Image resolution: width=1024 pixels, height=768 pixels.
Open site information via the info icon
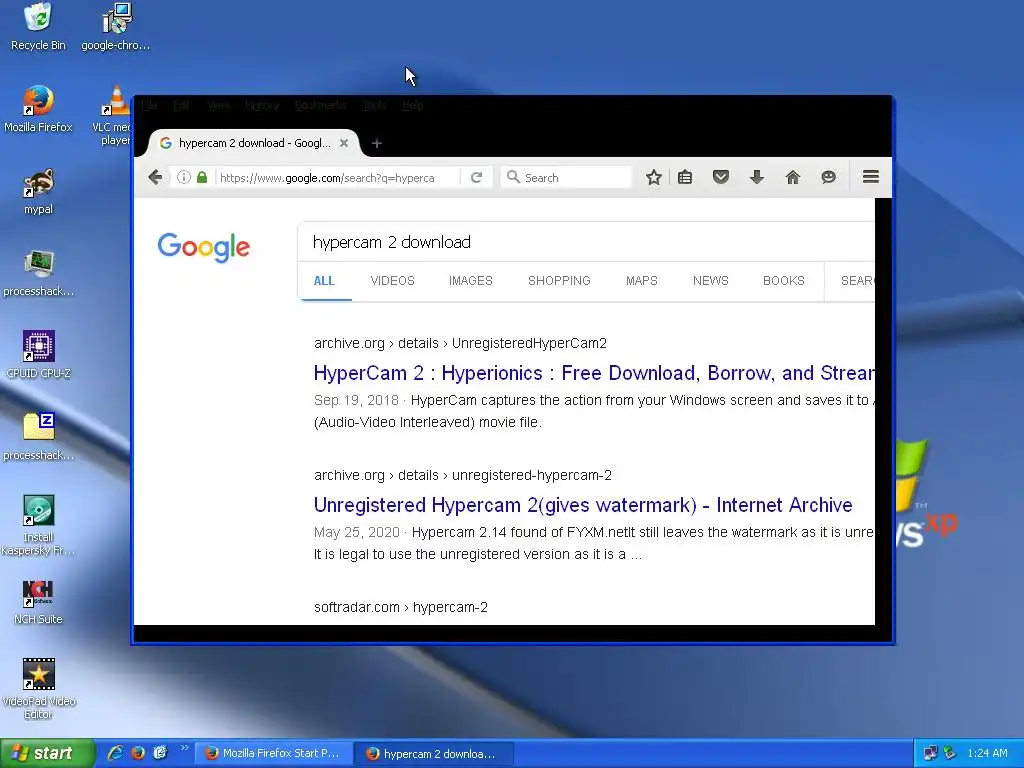coord(184,177)
